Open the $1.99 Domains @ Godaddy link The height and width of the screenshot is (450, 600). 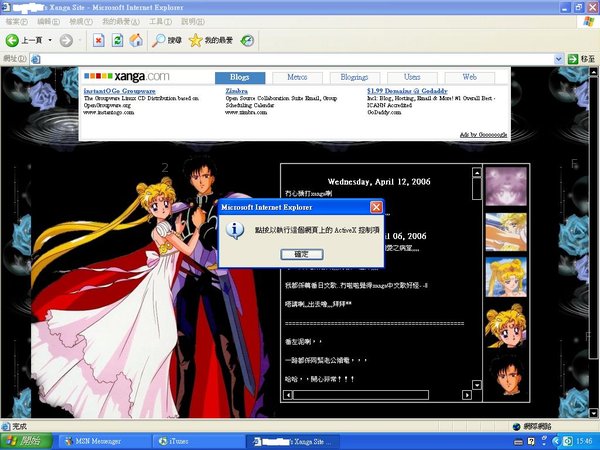click(407, 91)
